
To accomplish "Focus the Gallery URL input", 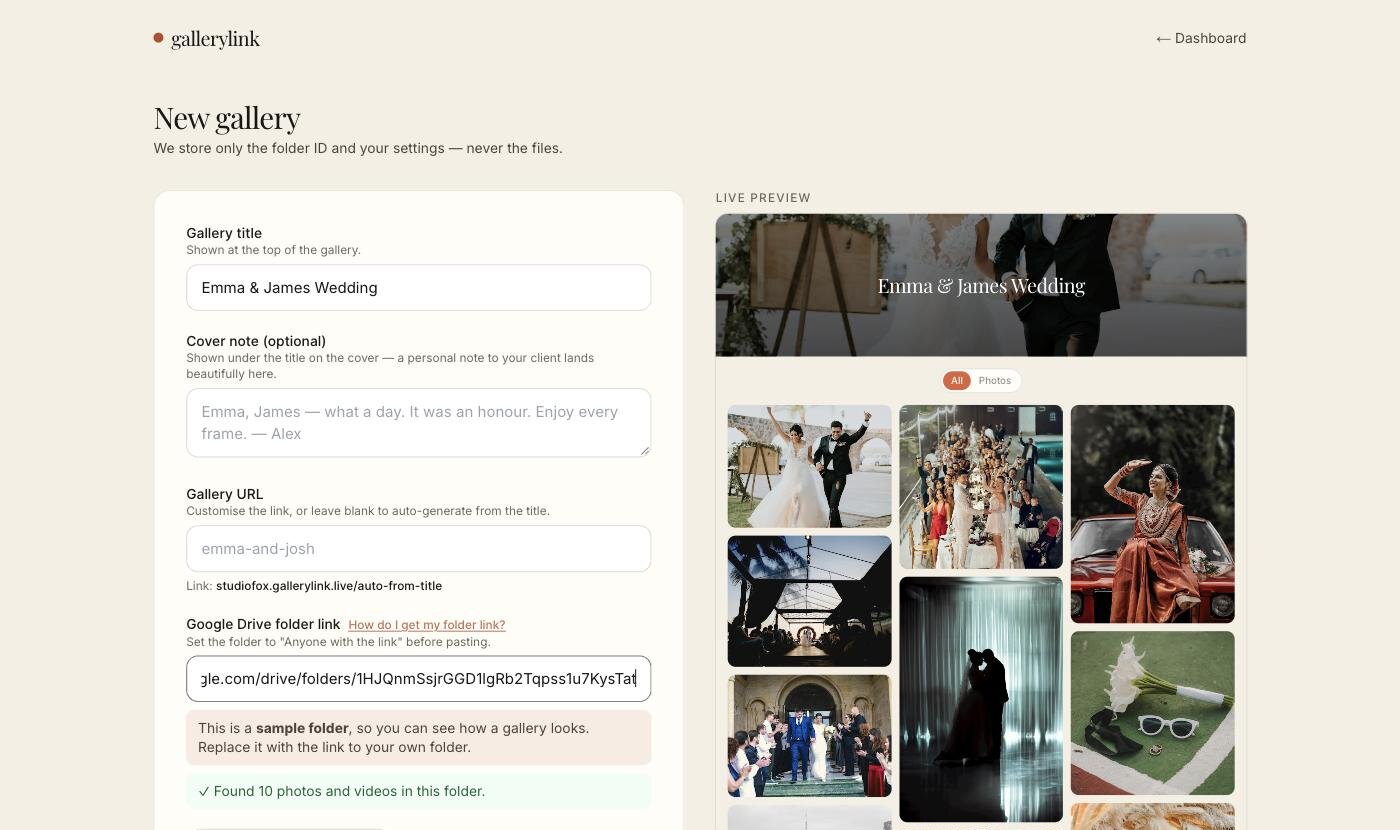I will (418, 549).
